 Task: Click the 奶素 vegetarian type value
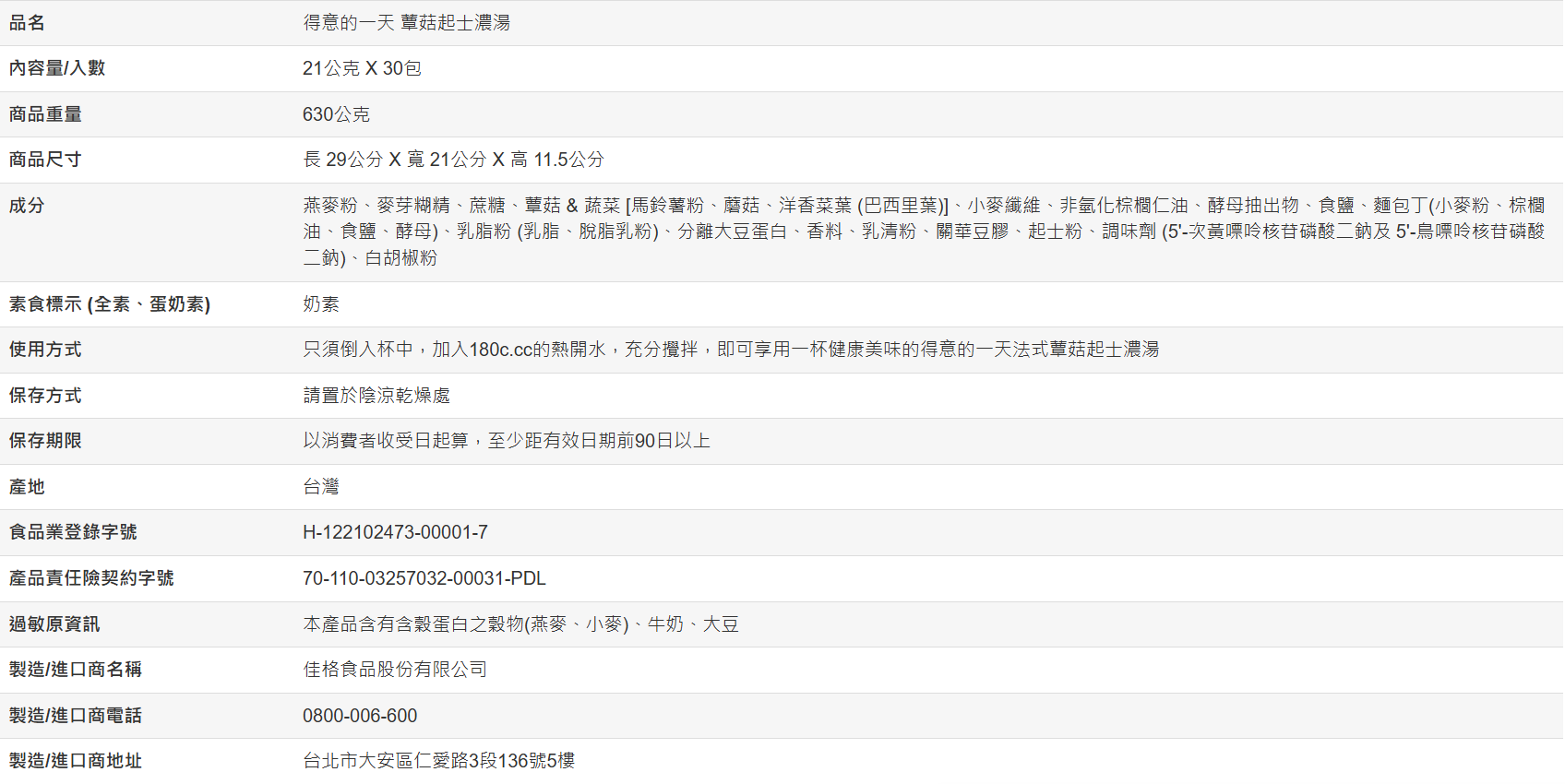point(321,304)
